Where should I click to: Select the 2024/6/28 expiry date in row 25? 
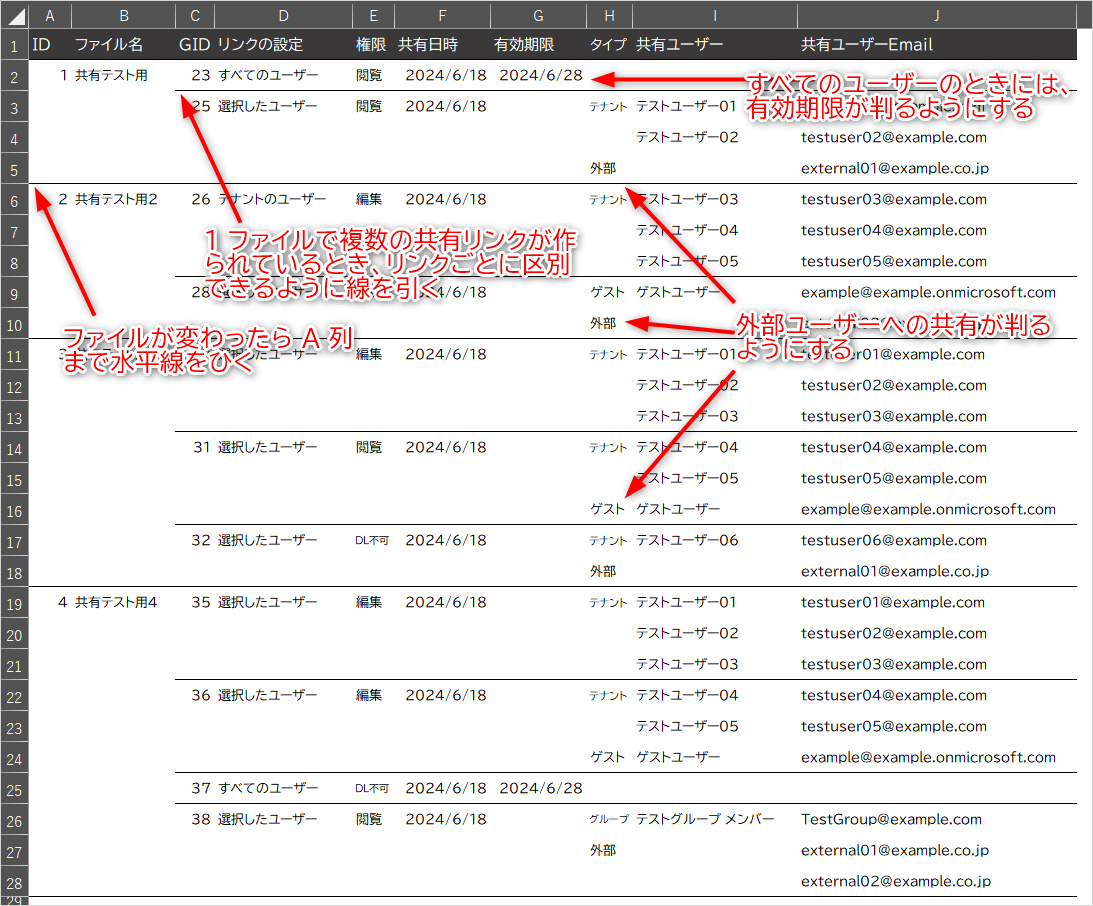click(540, 789)
